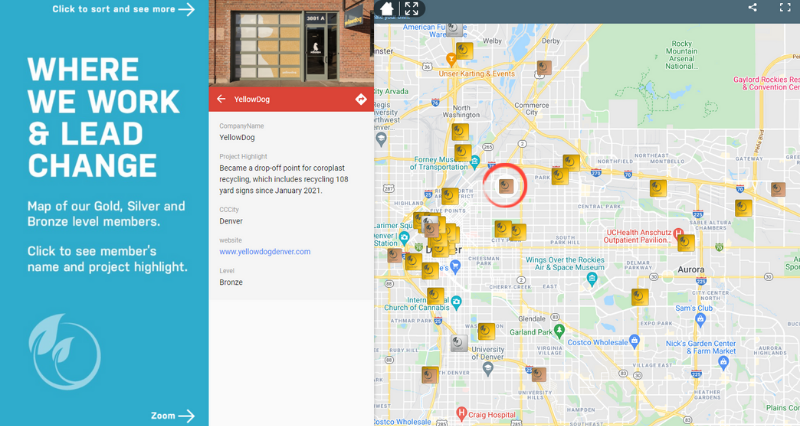Click Nick's Garden Center & Farm Market pin

click(x=723, y=363)
